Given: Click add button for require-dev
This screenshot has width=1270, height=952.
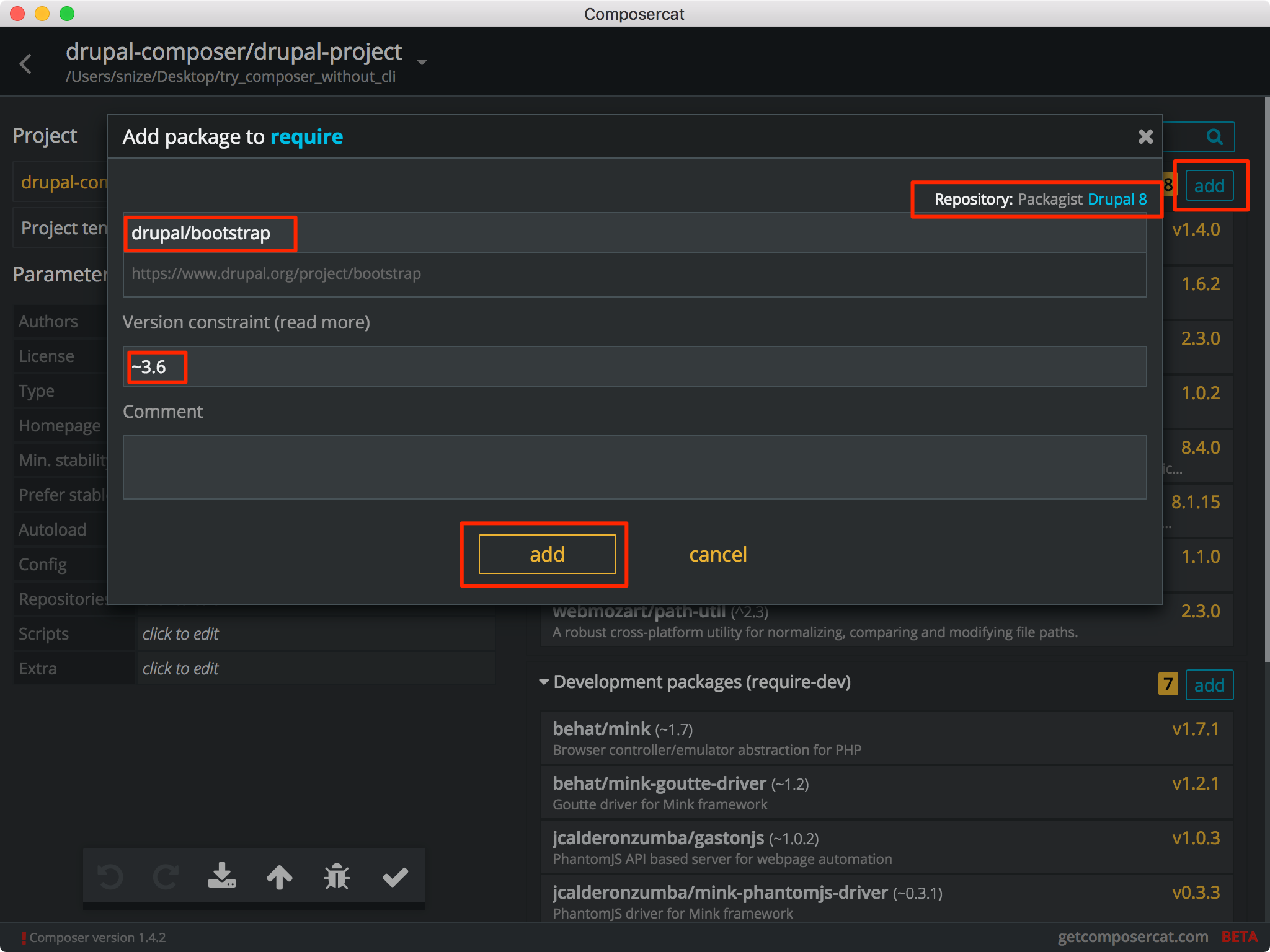Looking at the screenshot, I should click(x=1209, y=685).
